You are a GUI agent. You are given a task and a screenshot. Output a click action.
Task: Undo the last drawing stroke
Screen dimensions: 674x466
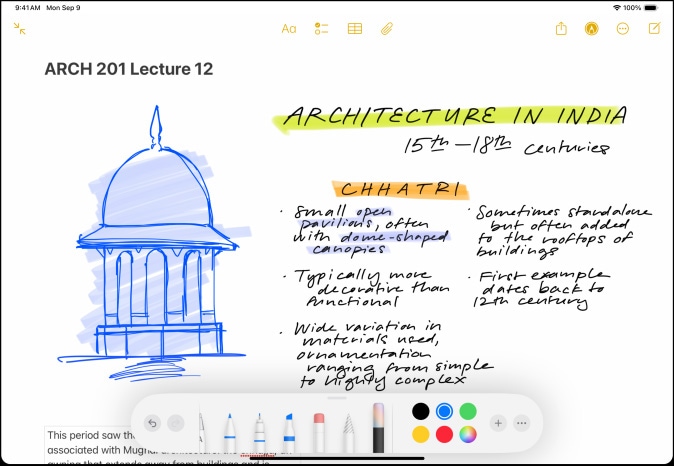tap(152, 423)
